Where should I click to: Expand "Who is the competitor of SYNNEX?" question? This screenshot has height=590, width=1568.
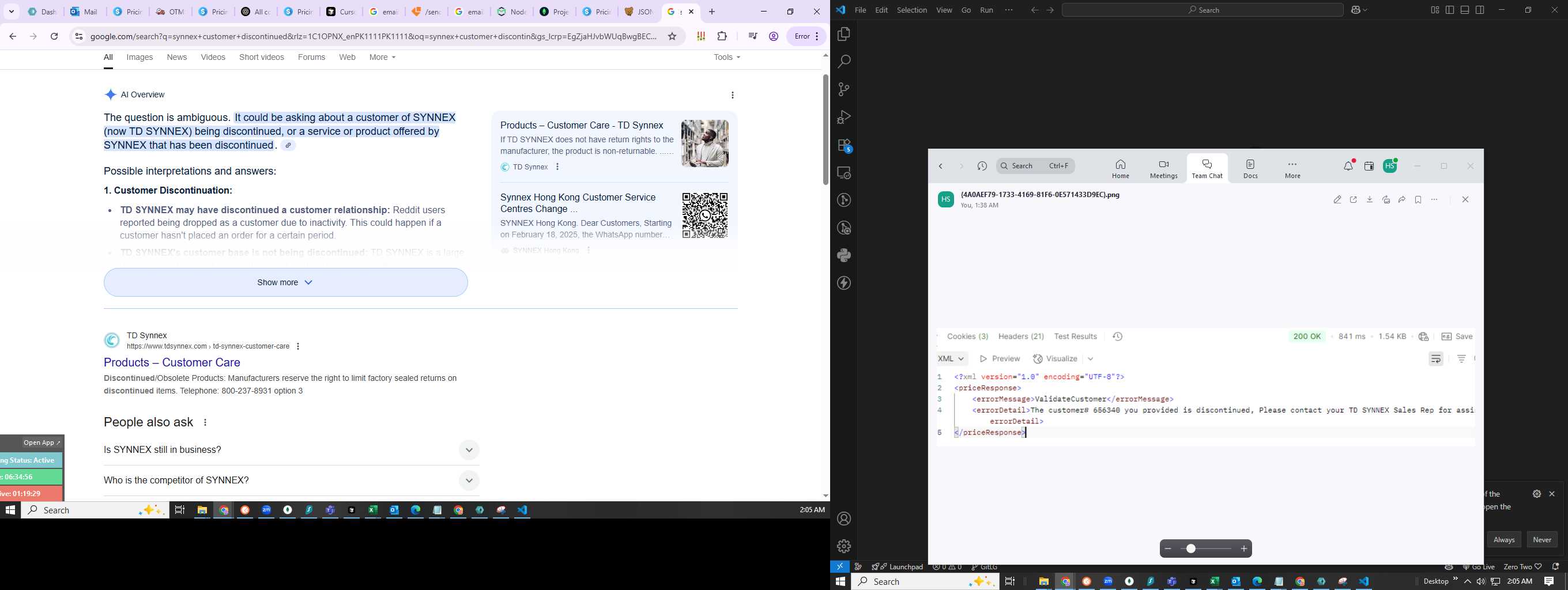291,481
